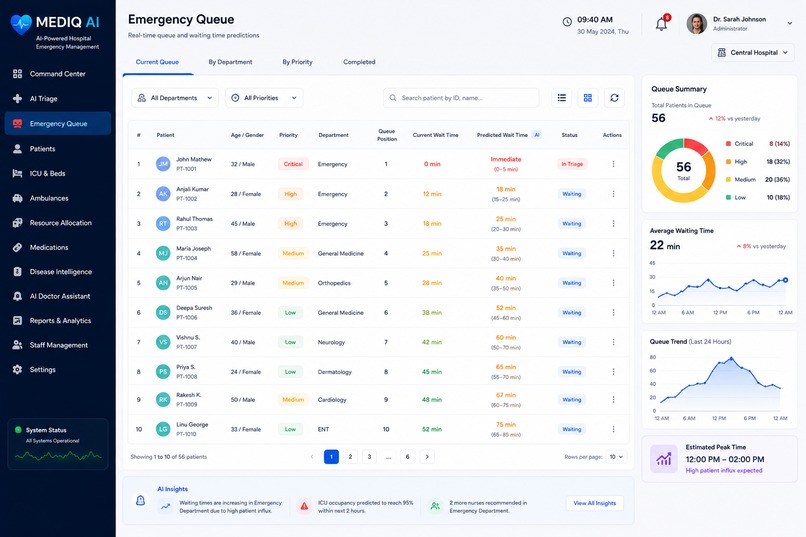The height and width of the screenshot is (537, 806).
Task: Change rows per page dropdown
Action: coord(616,457)
